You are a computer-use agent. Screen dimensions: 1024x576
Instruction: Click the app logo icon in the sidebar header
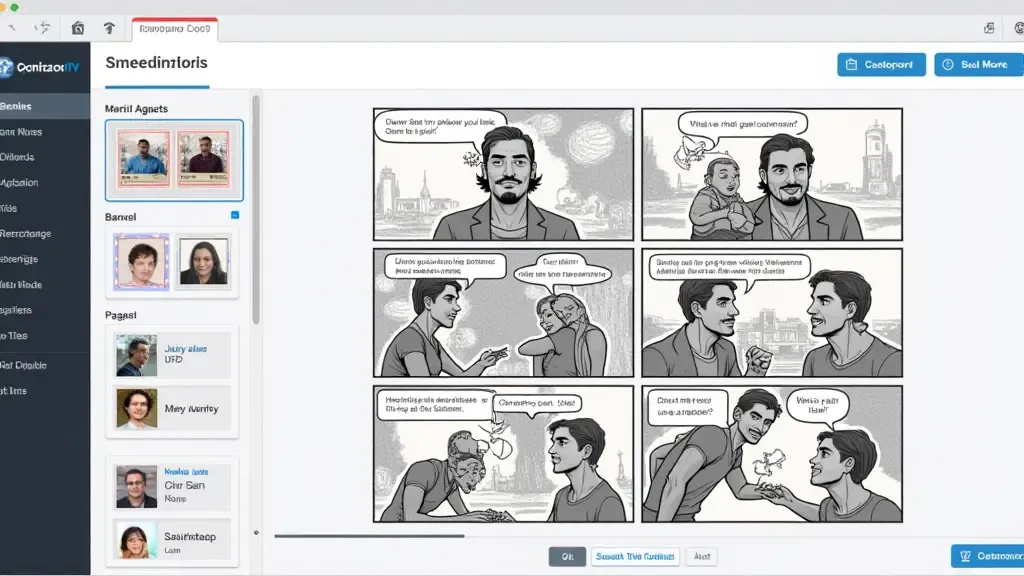point(7,67)
